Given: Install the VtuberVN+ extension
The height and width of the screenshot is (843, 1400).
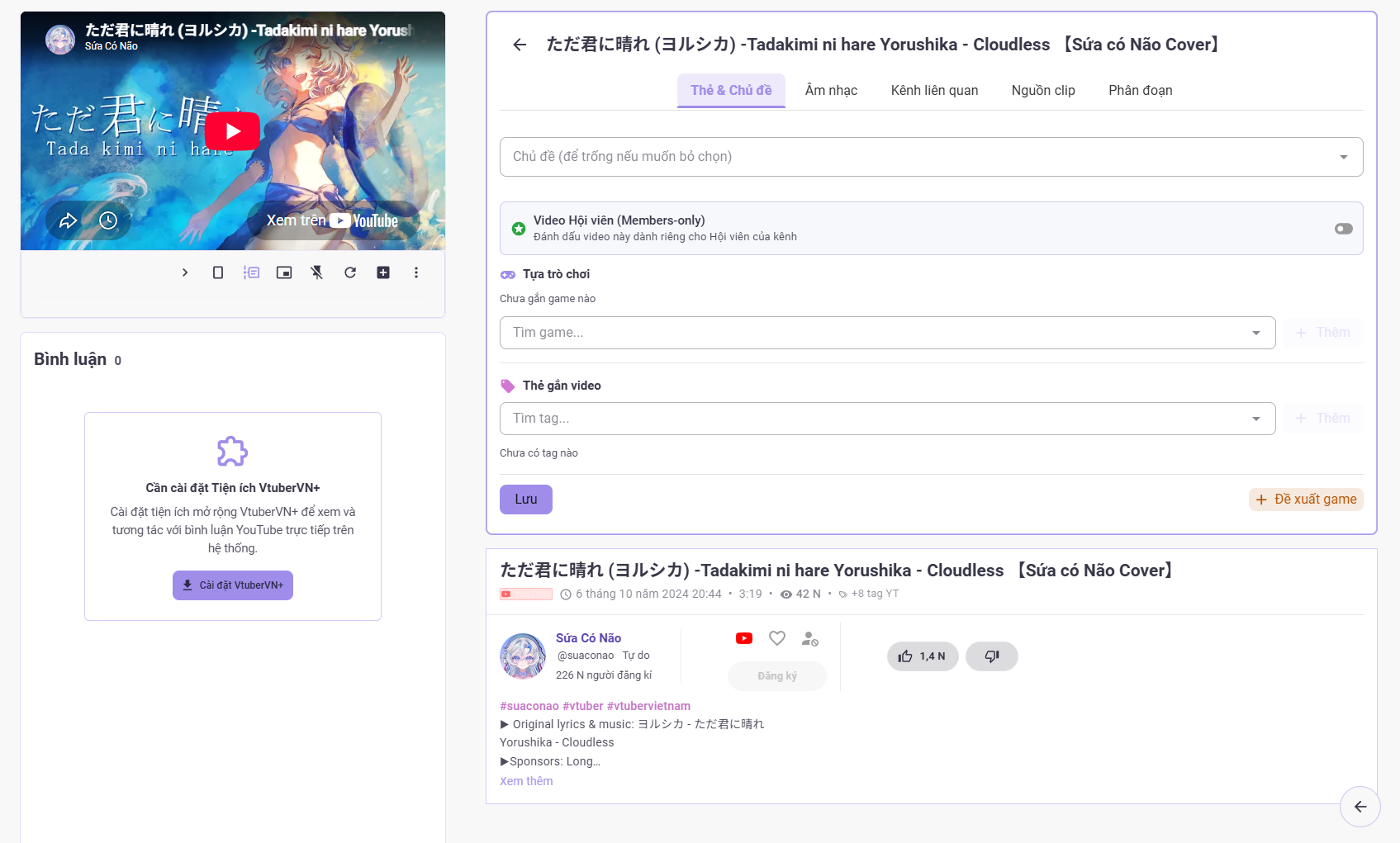Looking at the screenshot, I should [x=233, y=585].
